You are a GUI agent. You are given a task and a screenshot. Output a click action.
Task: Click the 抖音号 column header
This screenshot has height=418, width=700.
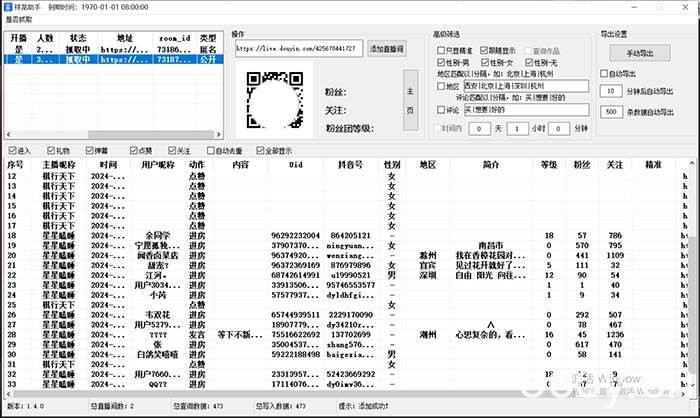click(350, 165)
